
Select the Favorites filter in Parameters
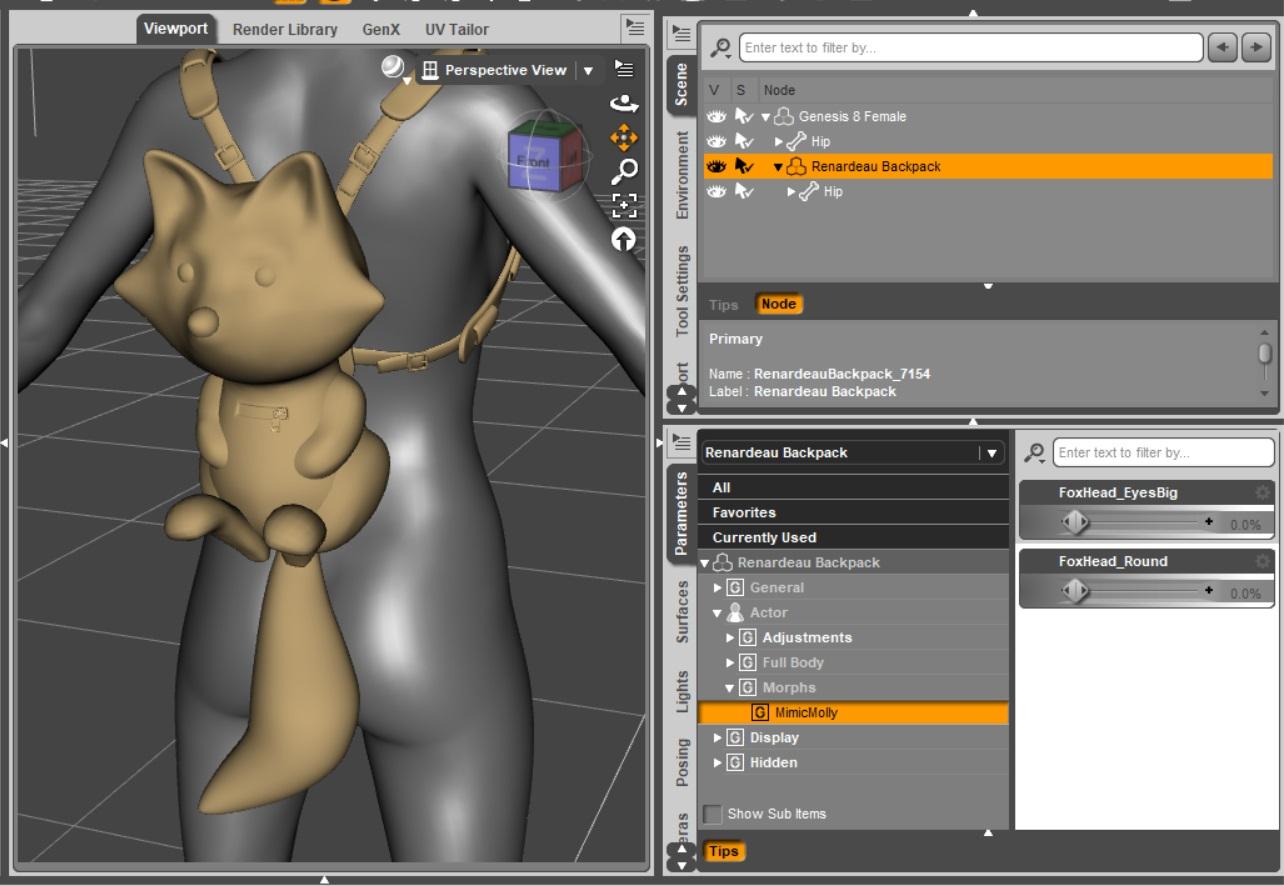tap(854, 513)
